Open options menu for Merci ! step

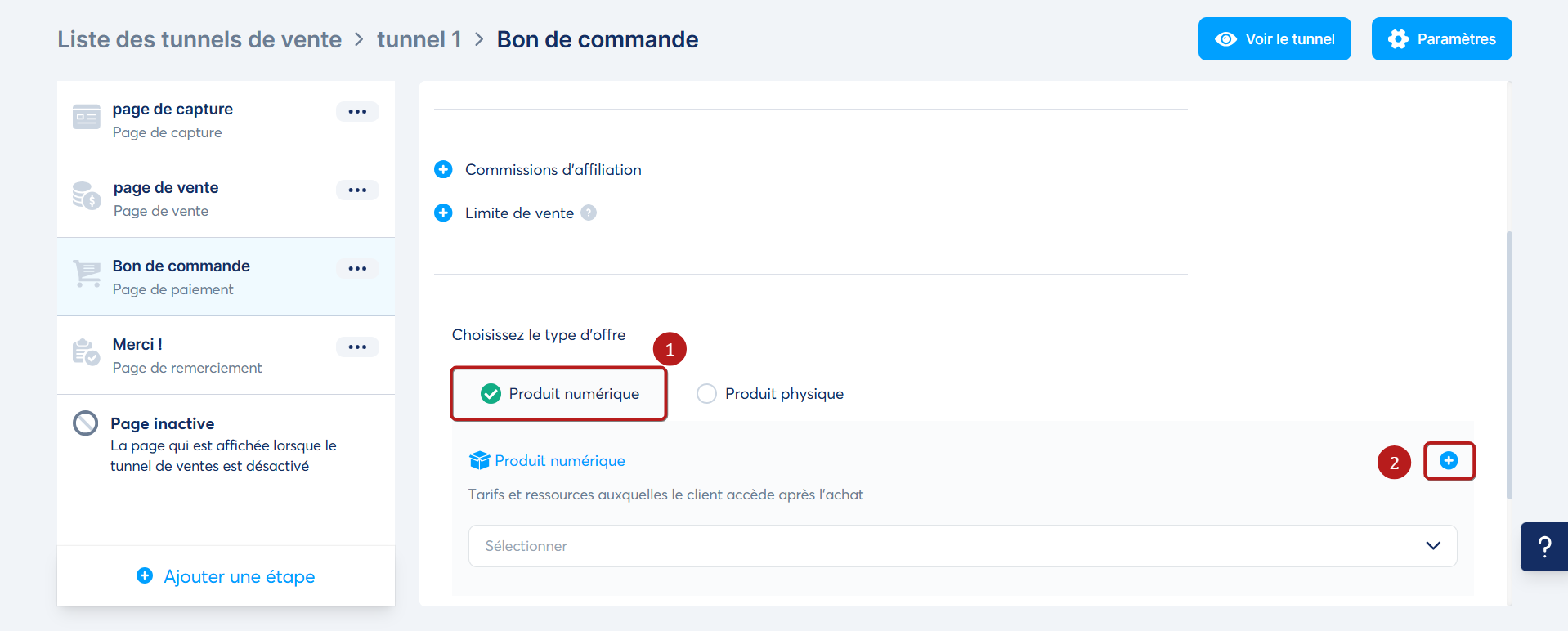(x=357, y=347)
